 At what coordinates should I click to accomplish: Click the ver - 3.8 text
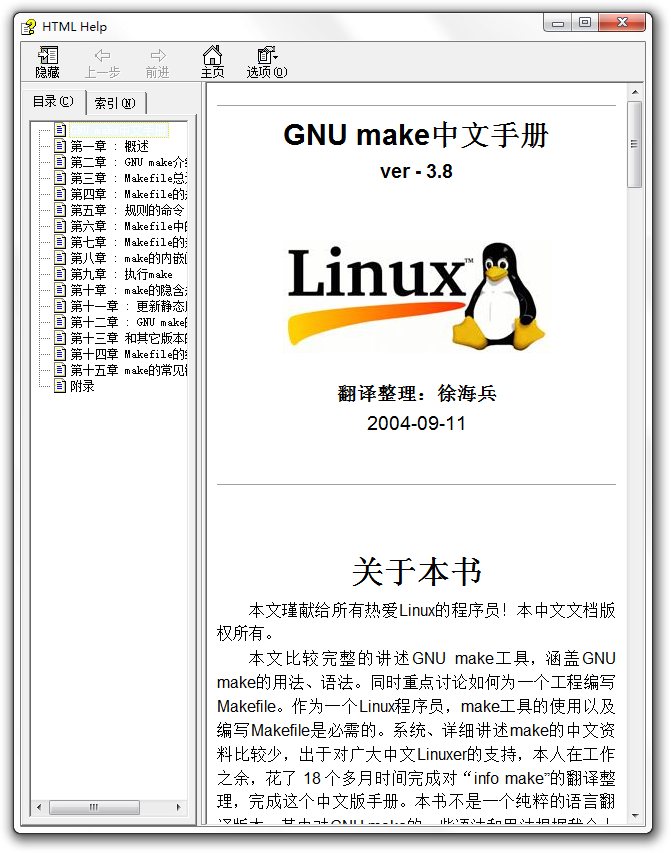tap(416, 171)
